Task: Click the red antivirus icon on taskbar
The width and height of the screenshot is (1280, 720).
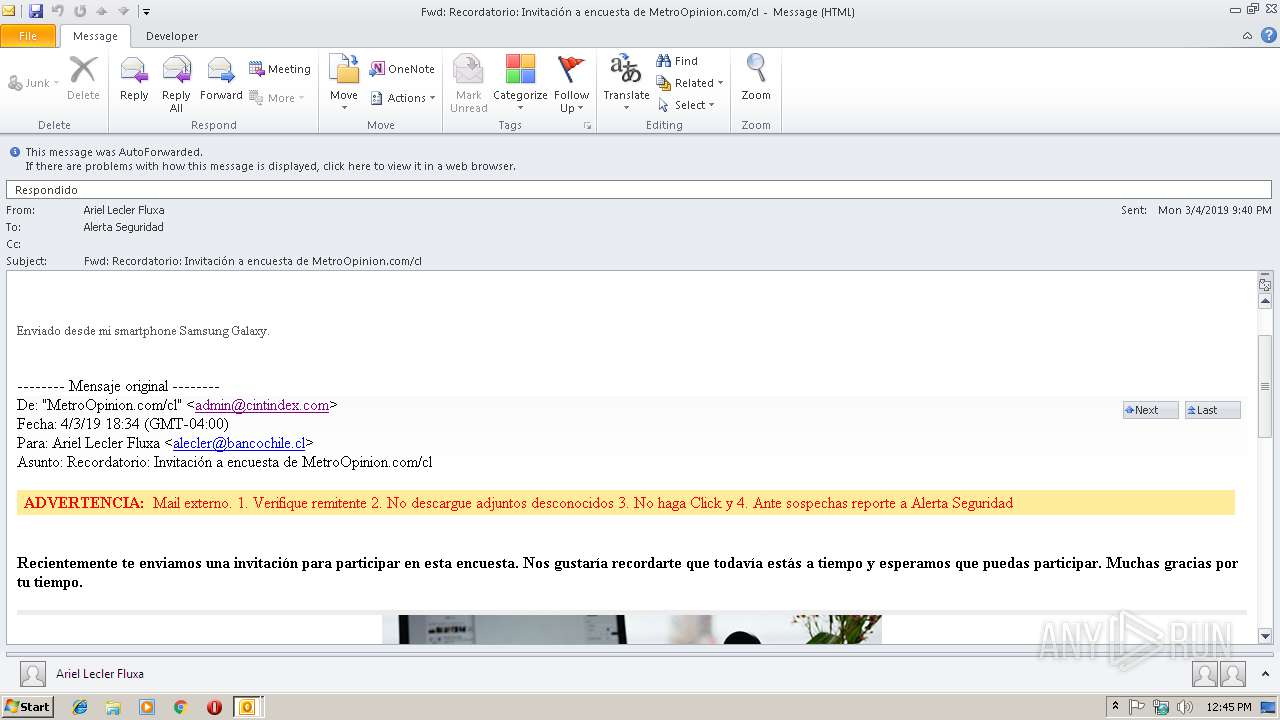Action: [x=214, y=707]
